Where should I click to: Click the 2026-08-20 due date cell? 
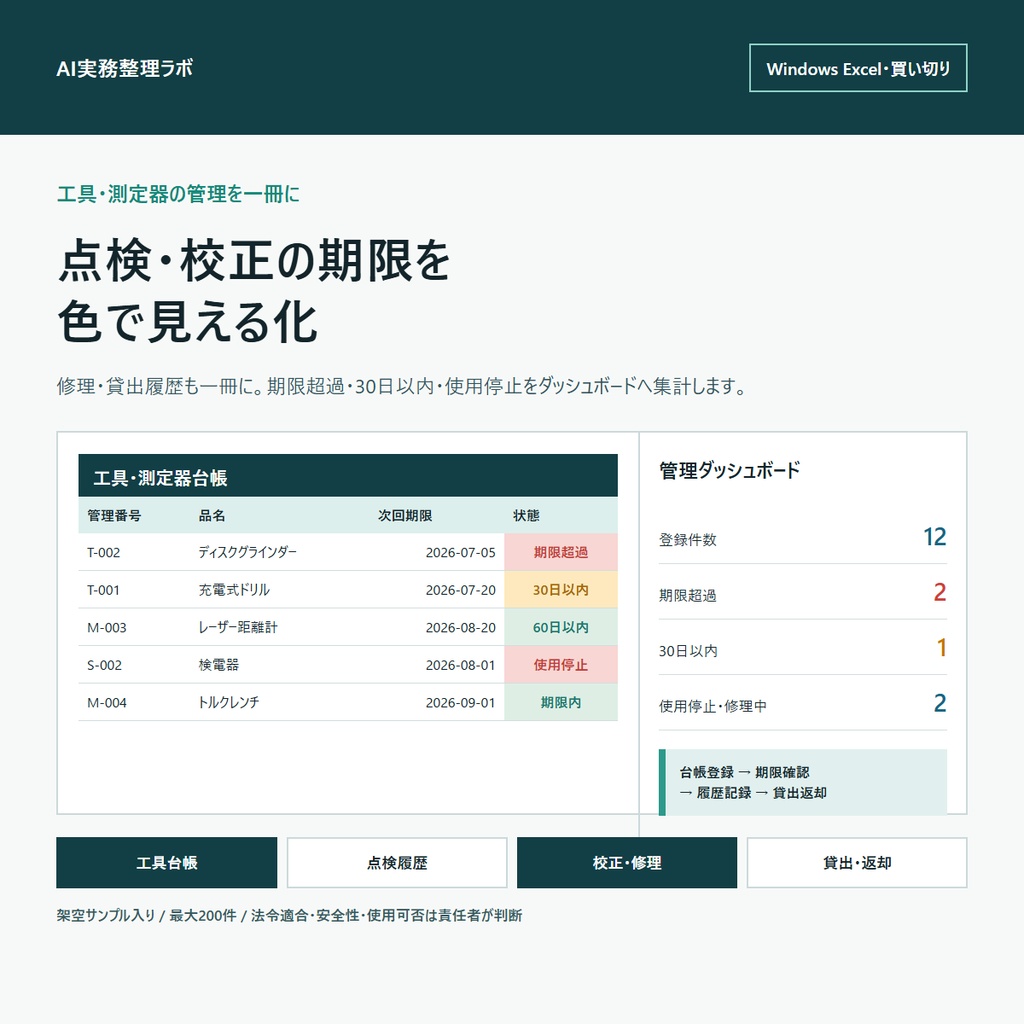click(x=460, y=628)
